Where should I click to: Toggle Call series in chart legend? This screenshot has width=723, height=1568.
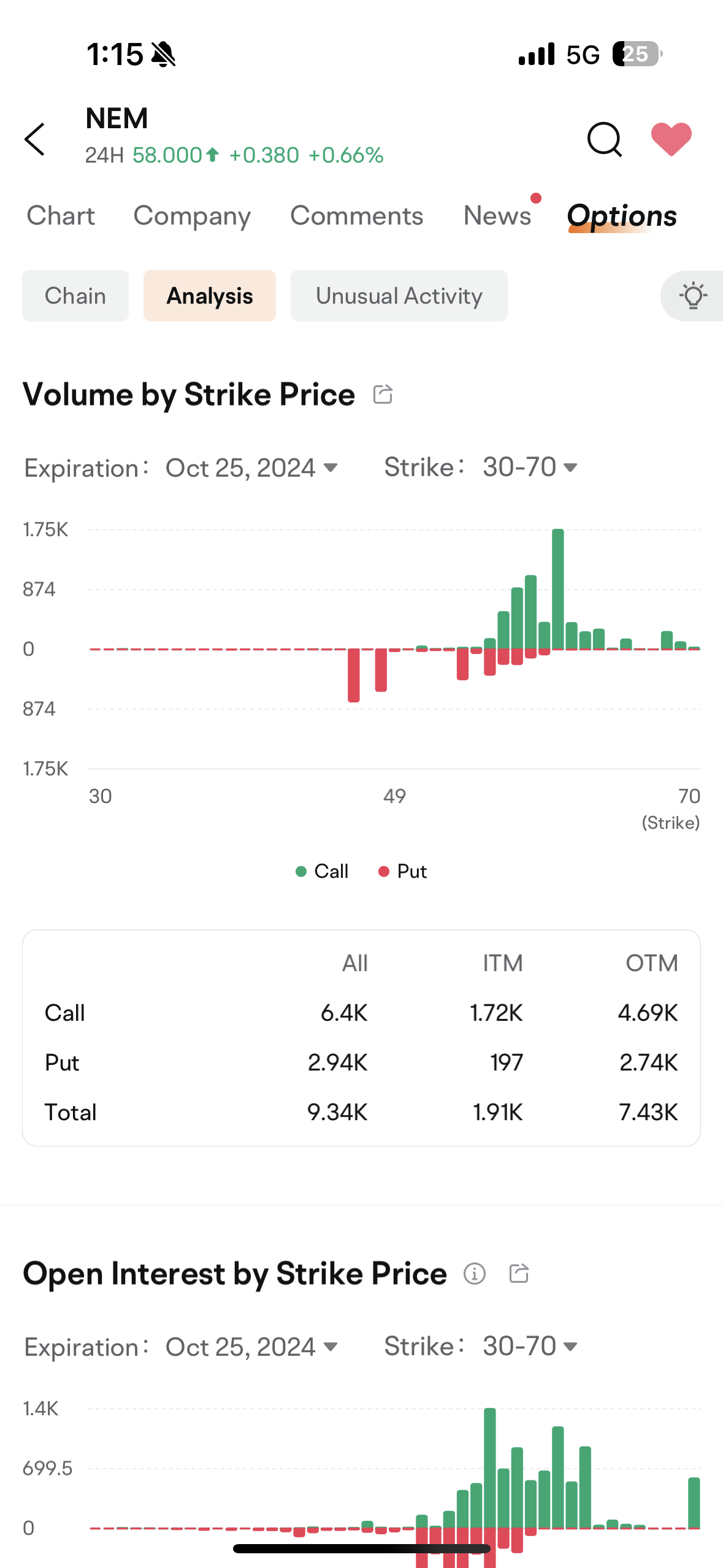322,871
